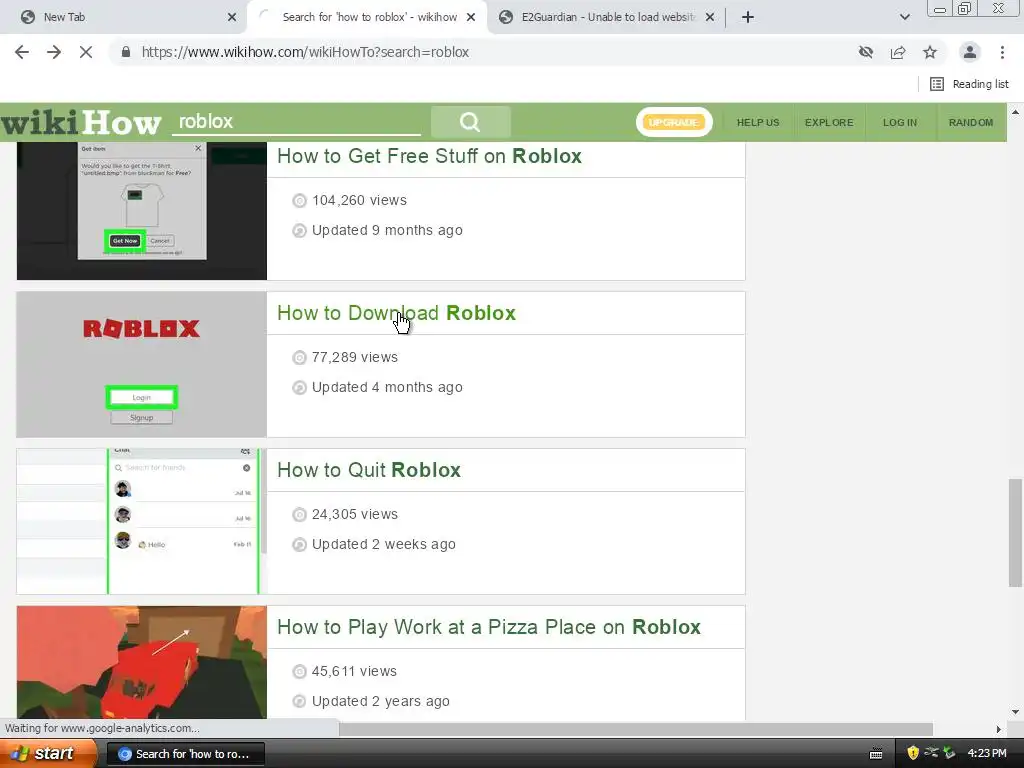The width and height of the screenshot is (1024, 768).
Task: Go back to previous page
Action: [22, 52]
